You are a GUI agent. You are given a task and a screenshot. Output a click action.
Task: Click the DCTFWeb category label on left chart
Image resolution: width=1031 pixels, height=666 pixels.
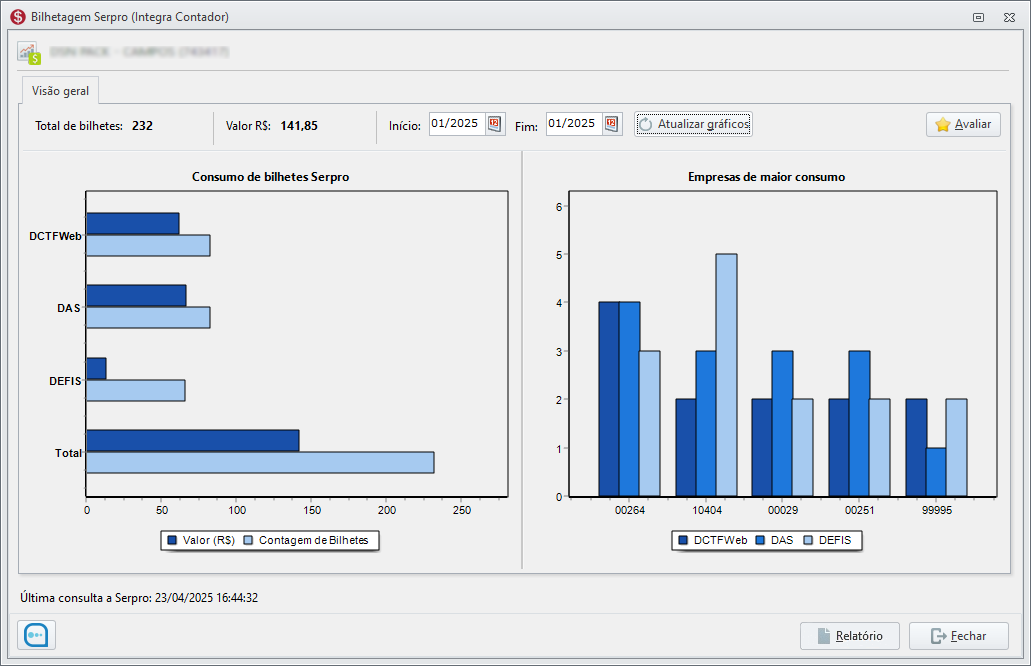(x=55, y=236)
